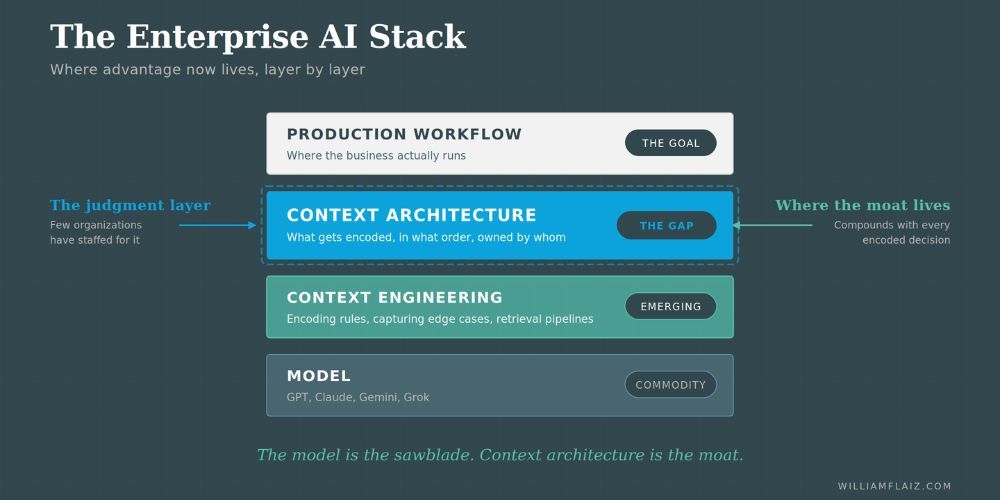Open the WILLIAMFLAIZ.COM link

(x=894, y=486)
